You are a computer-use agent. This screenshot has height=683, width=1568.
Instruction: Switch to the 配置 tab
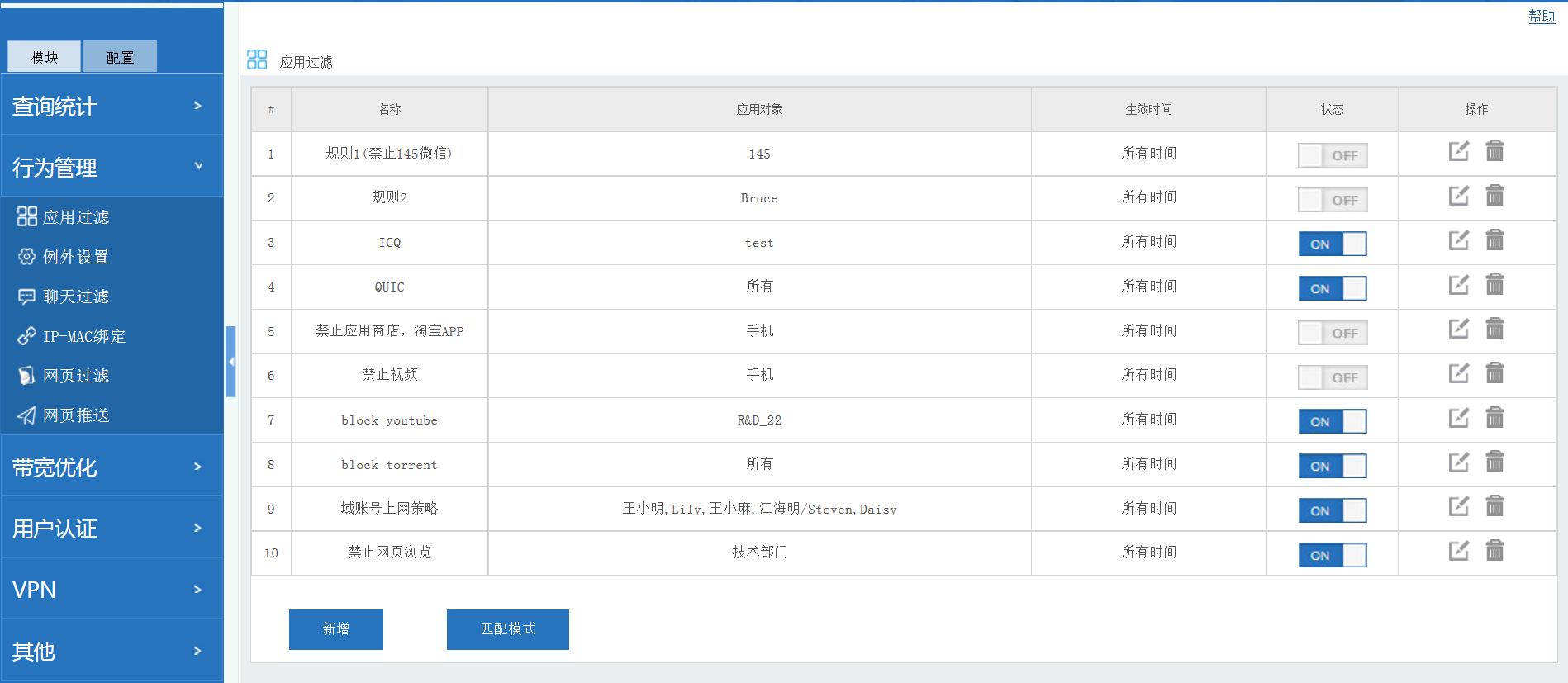[120, 57]
